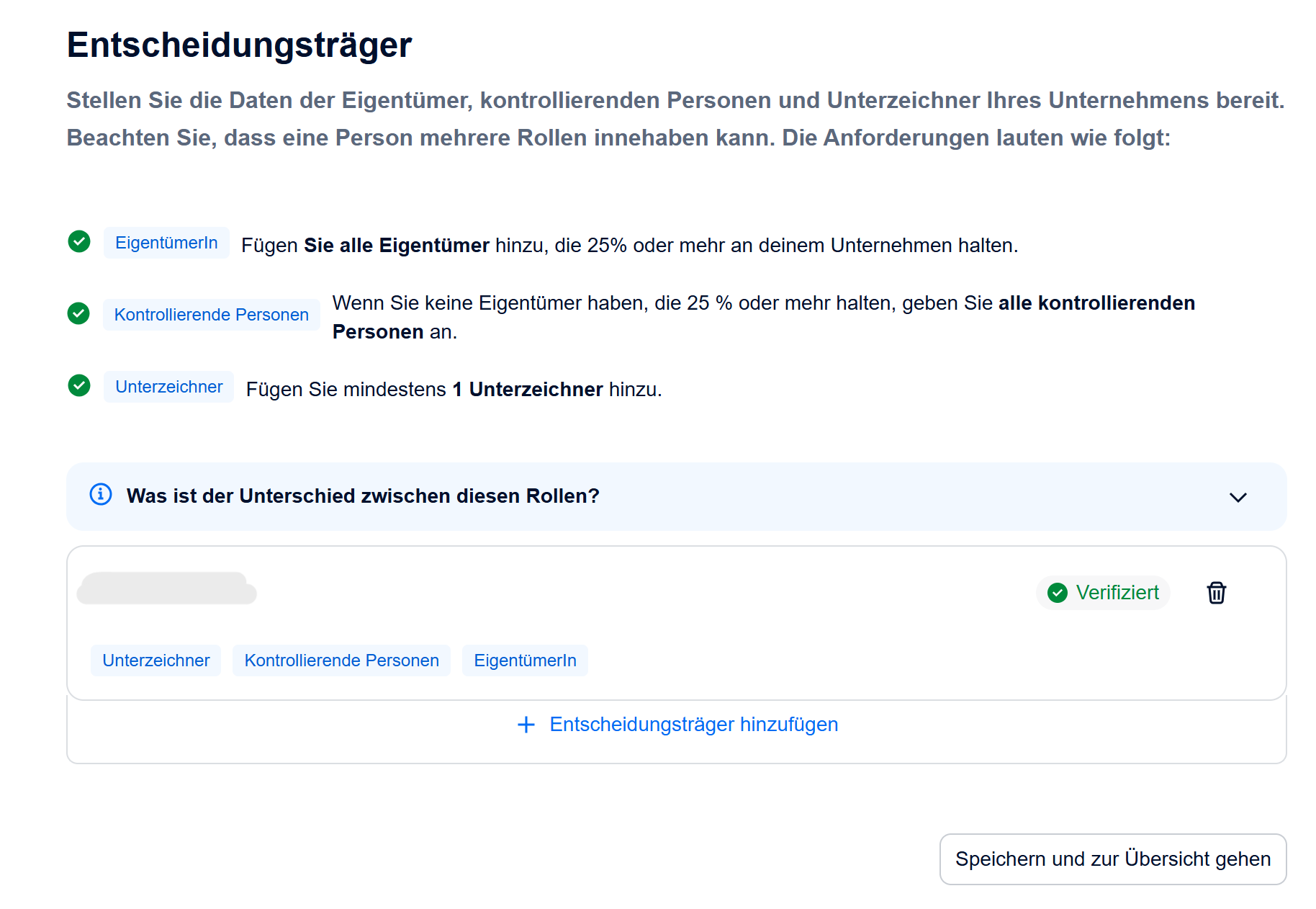Viewport: 1316px width, 909px height.
Task: Click the EigentümerIn role tag in the person card
Action: [525, 661]
